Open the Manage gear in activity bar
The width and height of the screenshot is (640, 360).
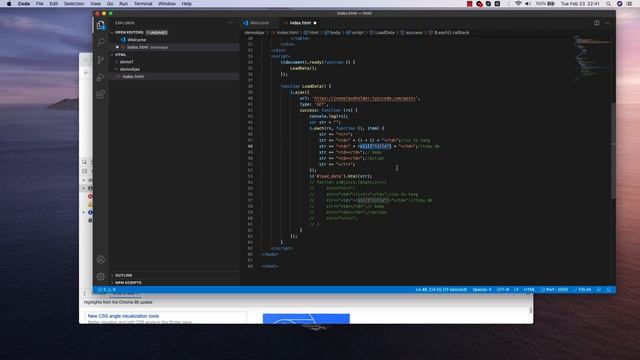[101, 276]
